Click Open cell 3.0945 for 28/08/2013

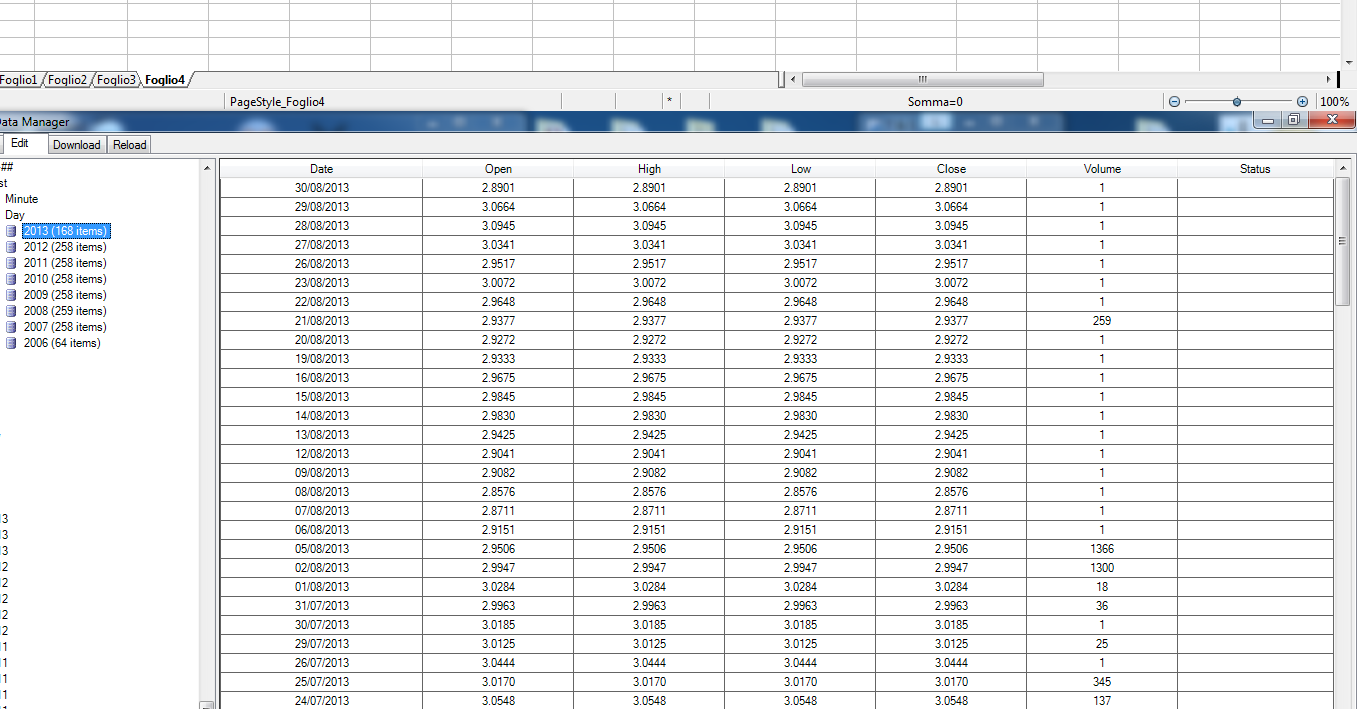click(x=498, y=226)
